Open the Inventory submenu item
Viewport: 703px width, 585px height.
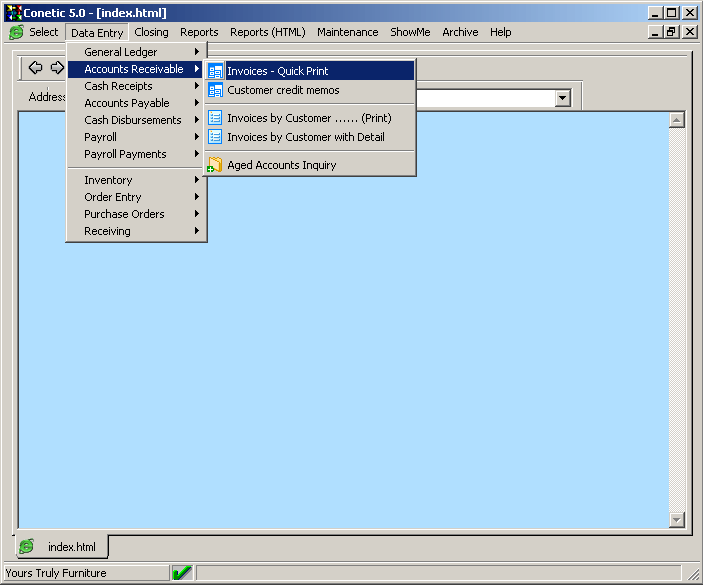(136, 180)
